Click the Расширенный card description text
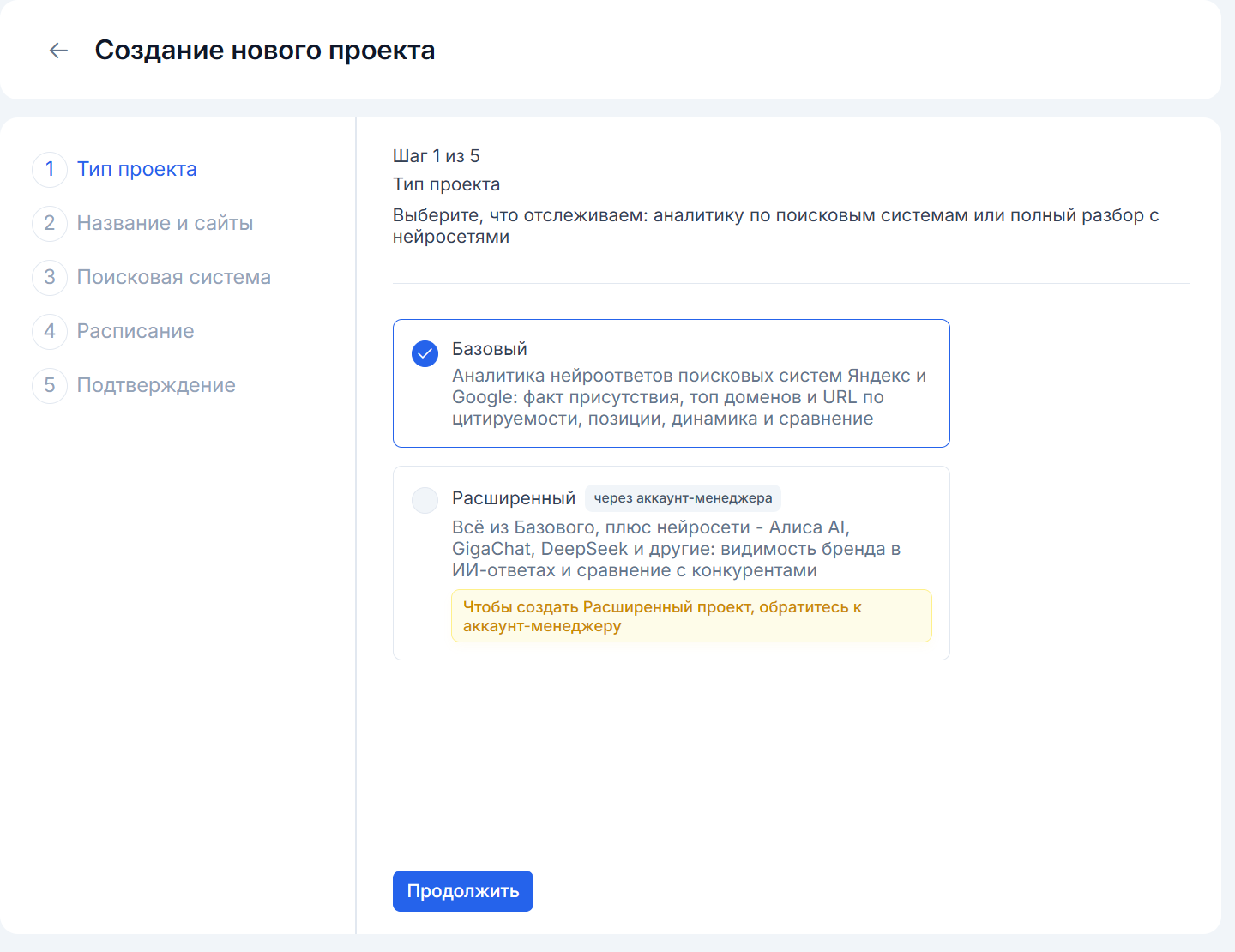The image size is (1235, 952). [x=677, y=549]
